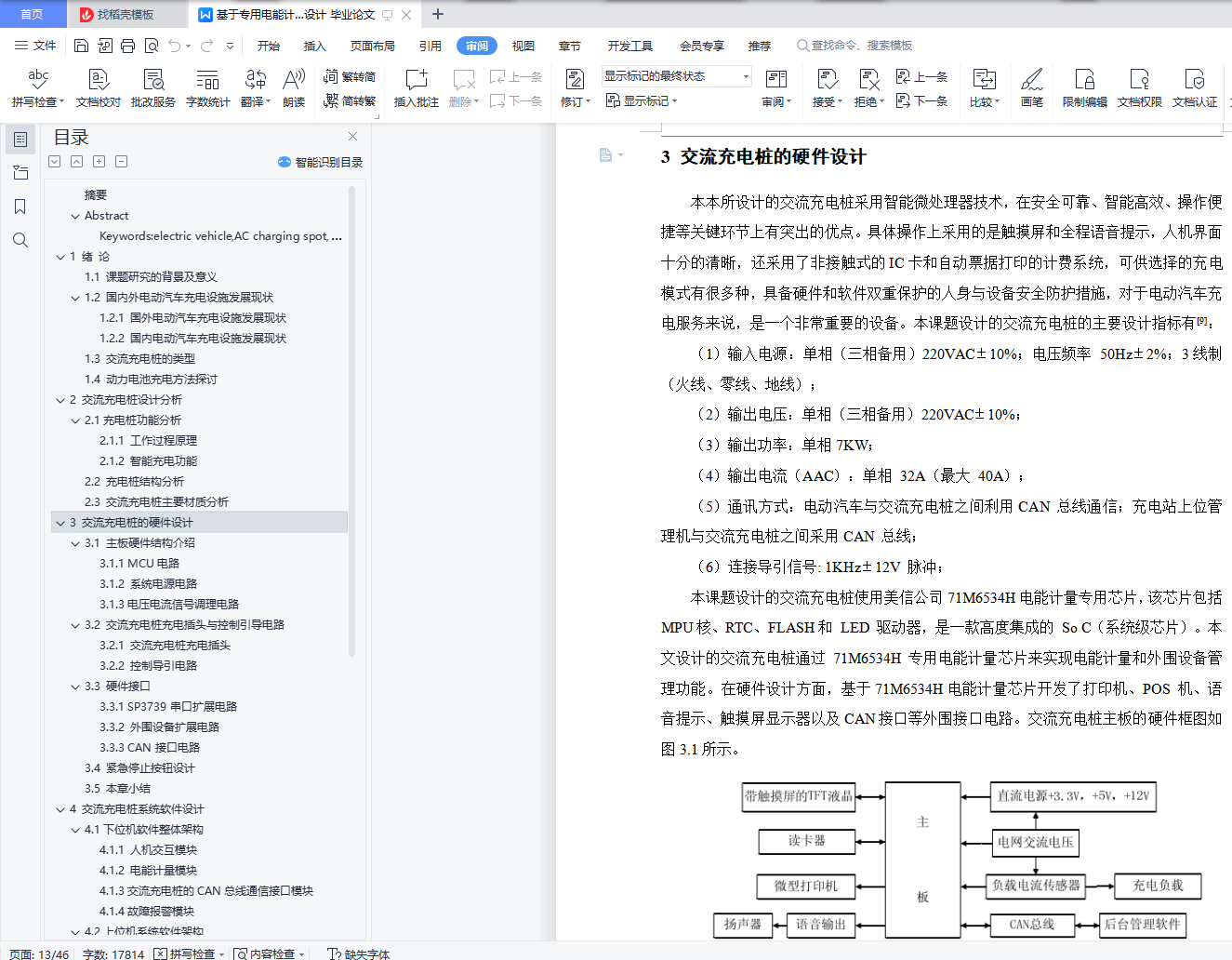The height and width of the screenshot is (960, 1232).
Task: Go to previous comment (上一条 beside 删除)
Action: point(516,77)
